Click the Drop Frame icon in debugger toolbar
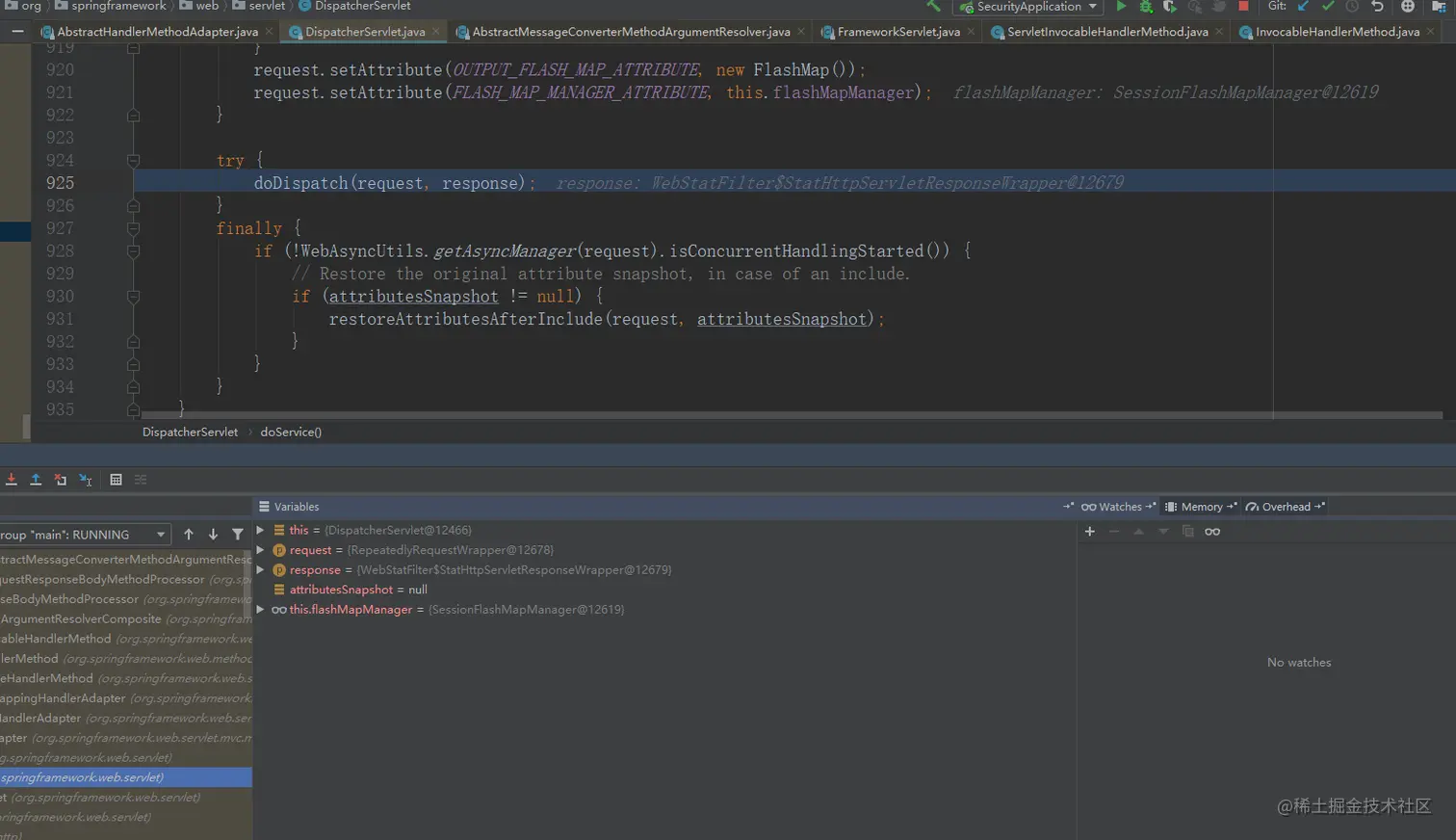 pos(61,480)
